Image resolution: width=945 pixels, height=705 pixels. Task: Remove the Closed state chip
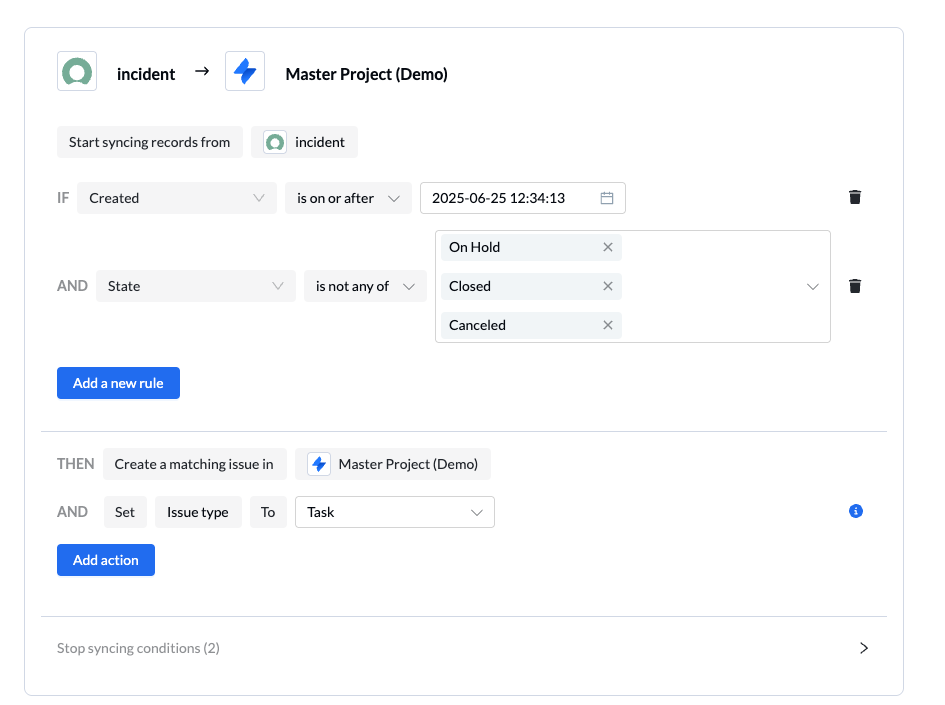(x=607, y=286)
